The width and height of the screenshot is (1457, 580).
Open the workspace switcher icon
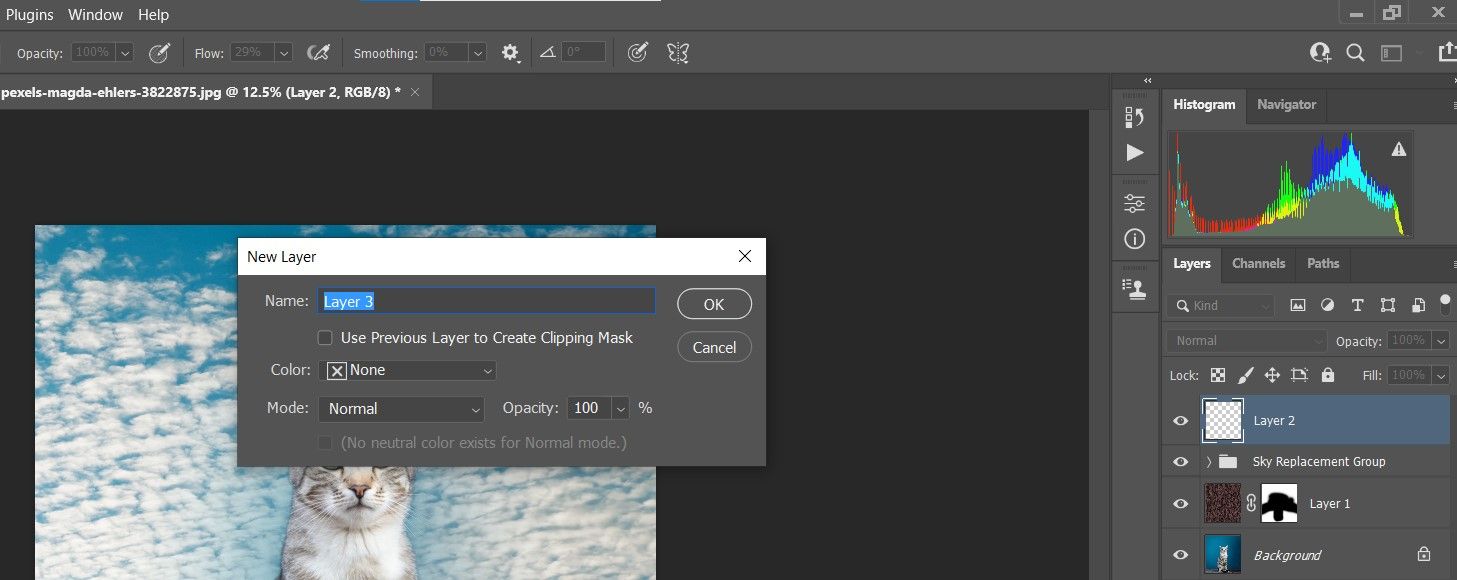click(x=1391, y=53)
